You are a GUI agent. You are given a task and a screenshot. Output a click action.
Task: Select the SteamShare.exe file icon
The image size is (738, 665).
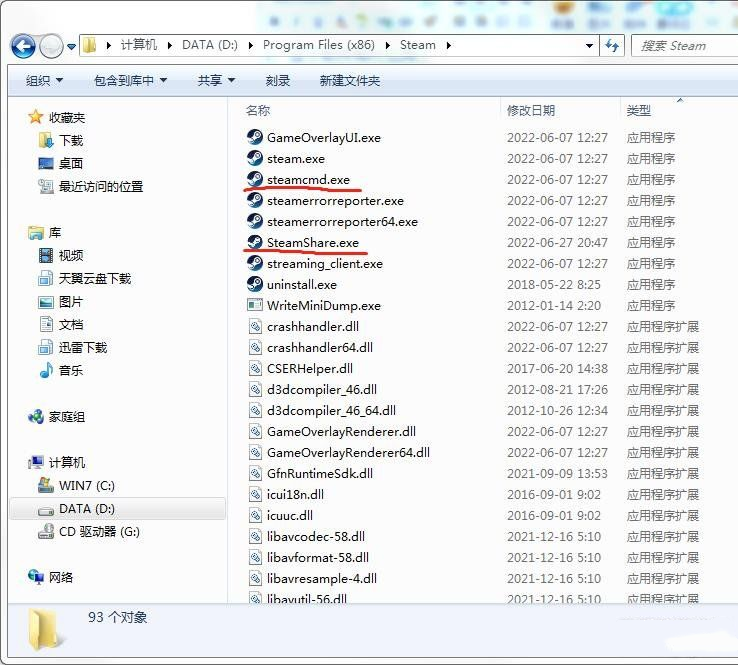click(255, 242)
